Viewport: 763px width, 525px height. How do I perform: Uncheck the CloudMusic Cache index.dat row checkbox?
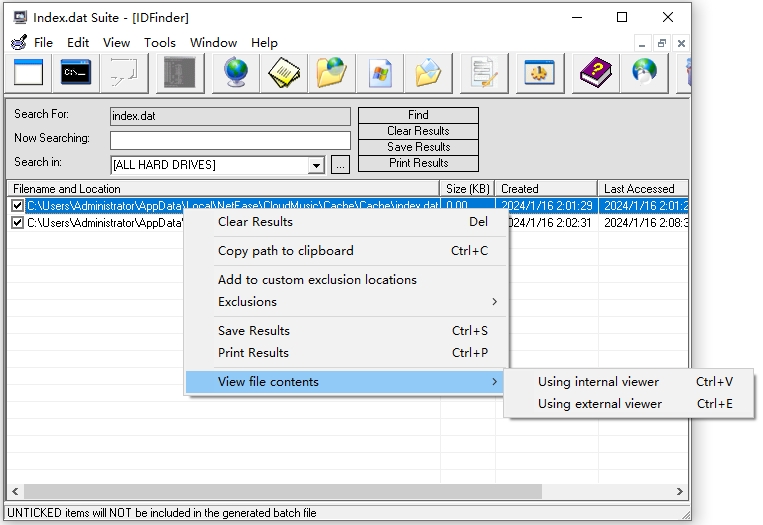coord(18,206)
